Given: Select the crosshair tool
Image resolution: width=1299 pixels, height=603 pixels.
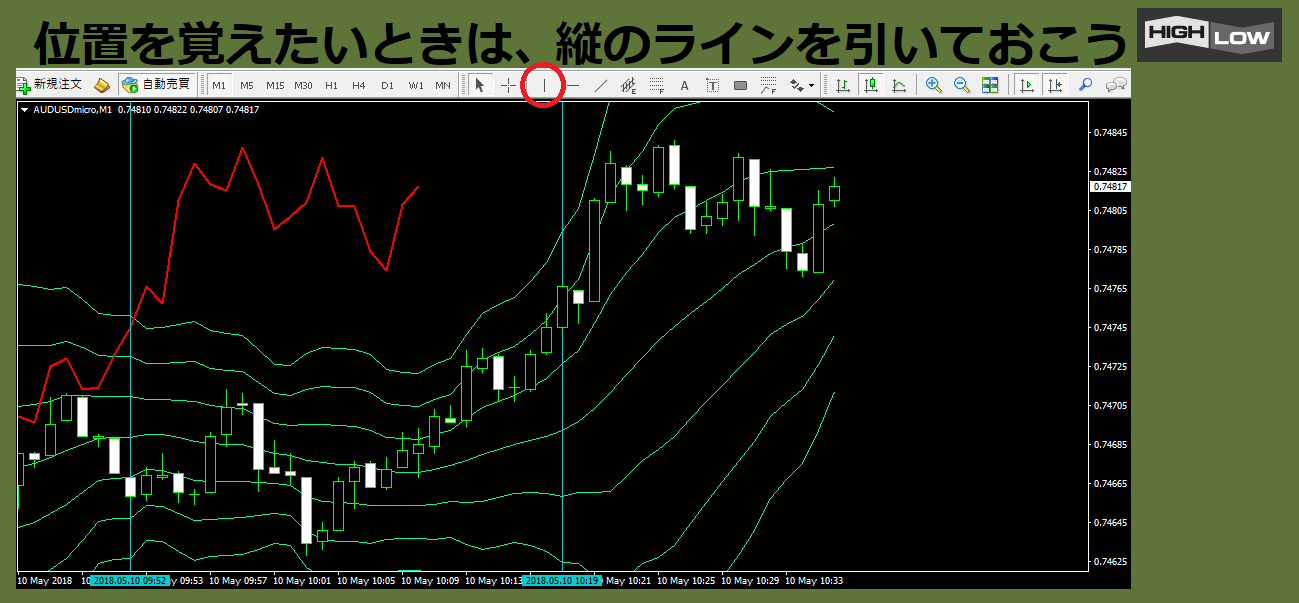Looking at the screenshot, I should pyautogui.click(x=508, y=85).
